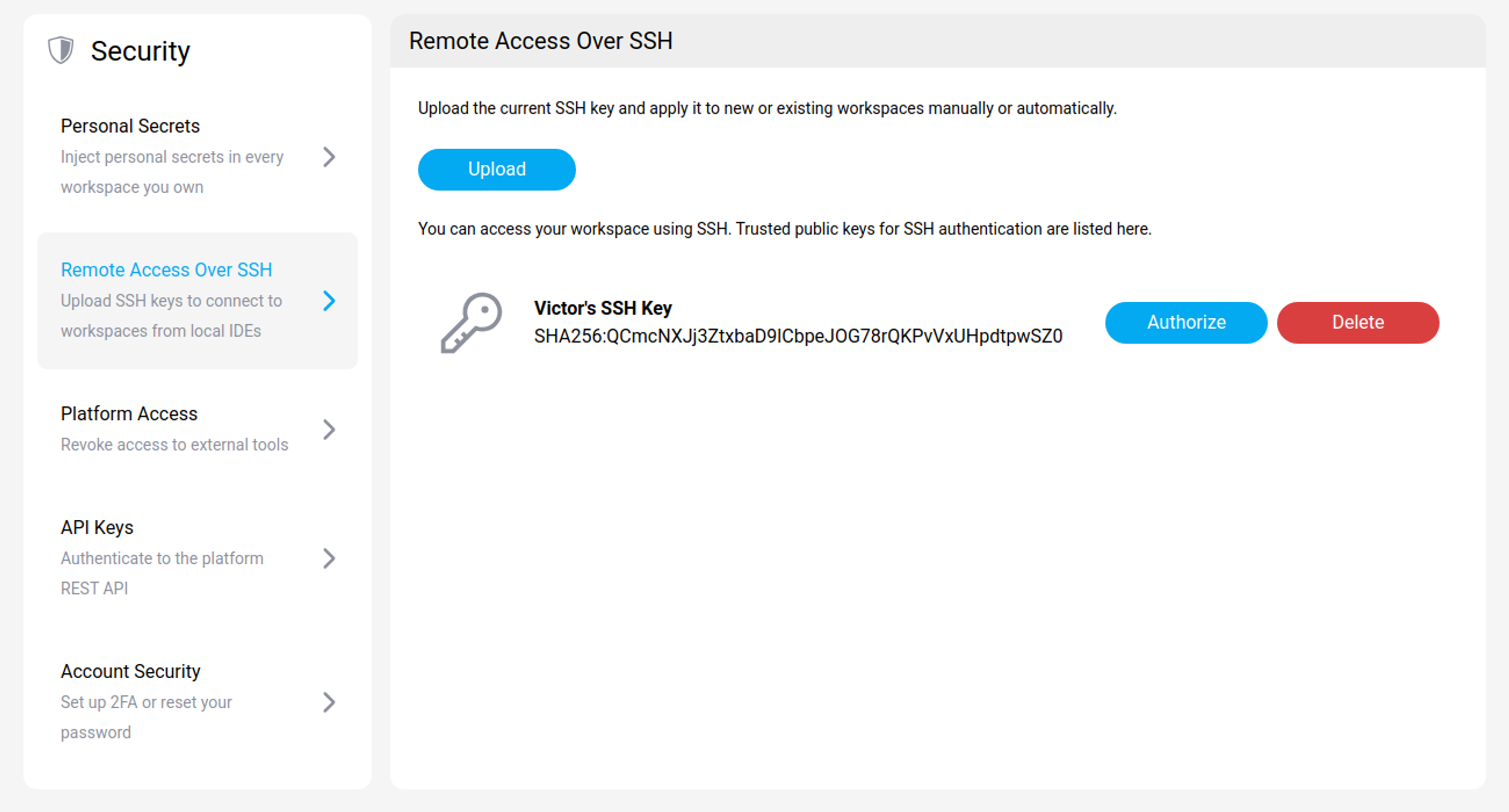Select the SHA256 key fingerprint text
The height and width of the screenshot is (812, 1509).
click(x=798, y=335)
